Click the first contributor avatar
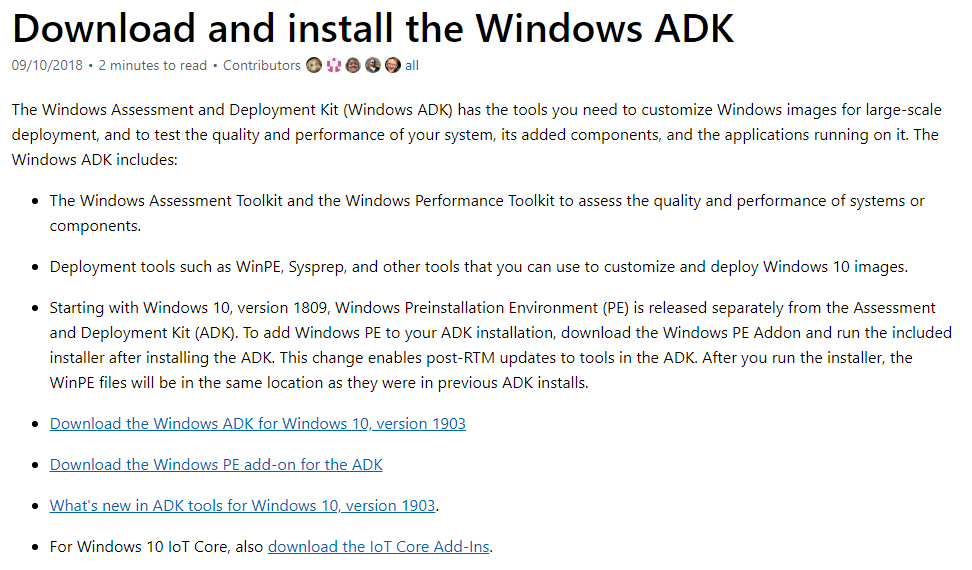This screenshot has width=972, height=570. point(314,65)
